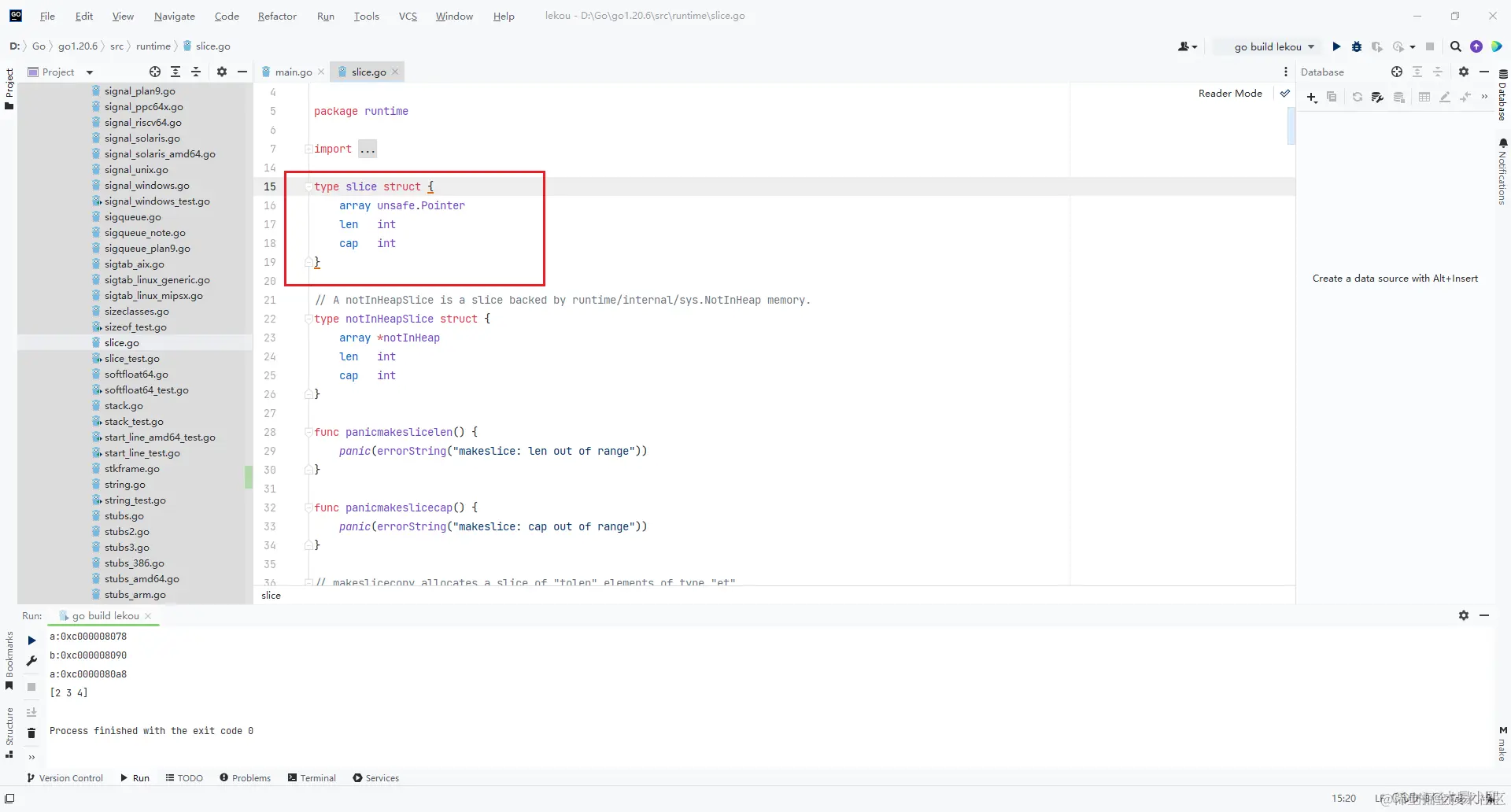Screen dimensions: 1511x812
Task: Expand all in the Project panel
Action: click(x=175, y=72)
